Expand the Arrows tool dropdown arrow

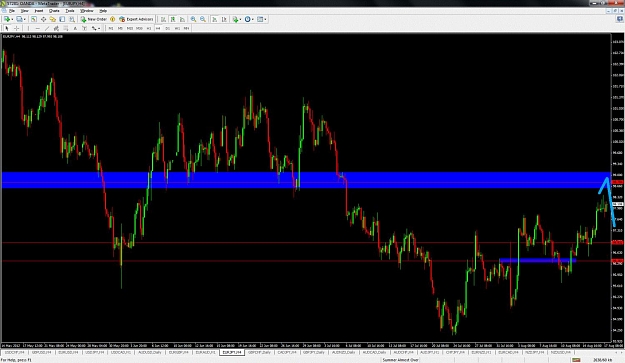pyautogui.click(x=99, y=28)
